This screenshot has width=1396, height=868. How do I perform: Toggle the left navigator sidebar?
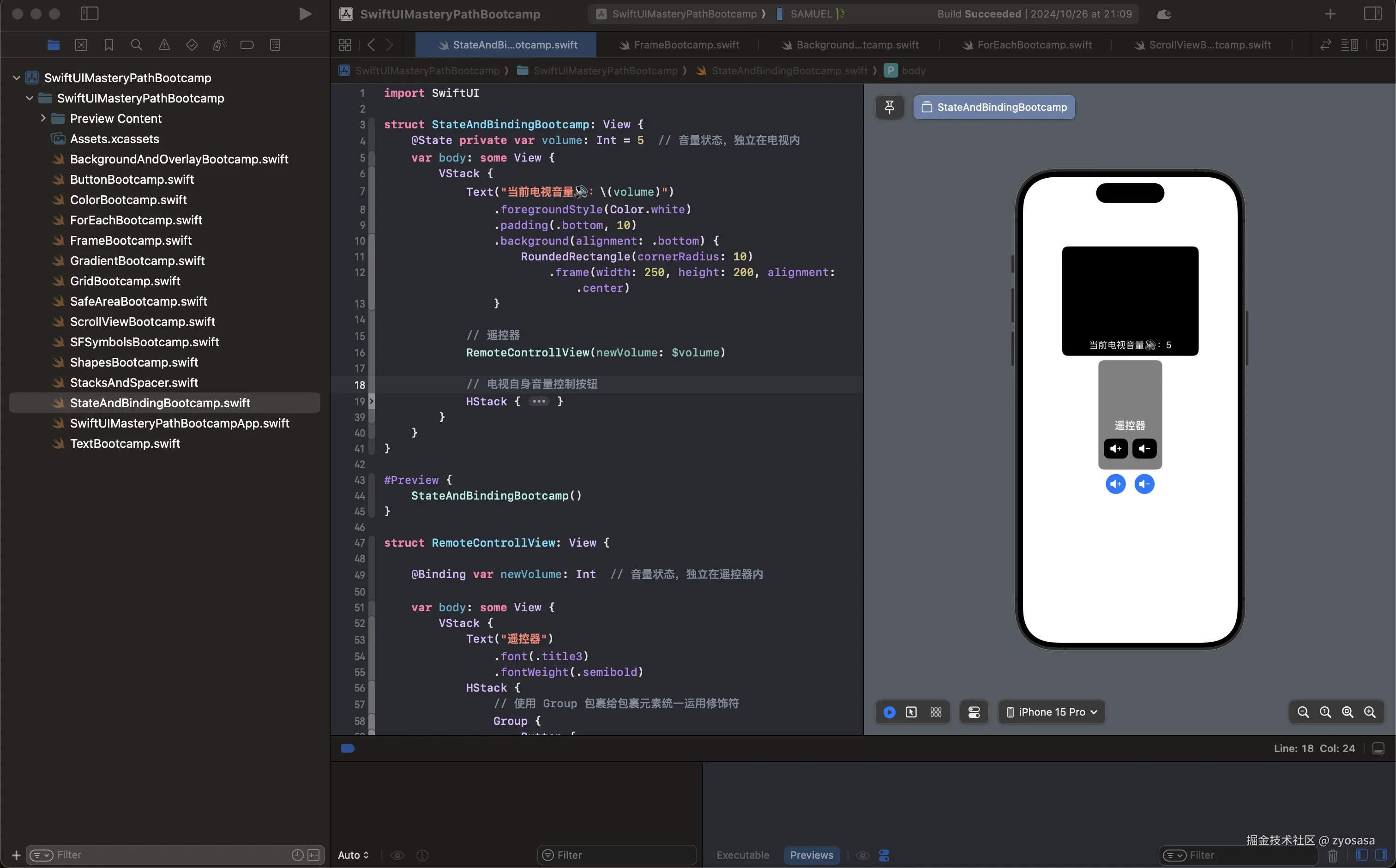pos(90,14)
